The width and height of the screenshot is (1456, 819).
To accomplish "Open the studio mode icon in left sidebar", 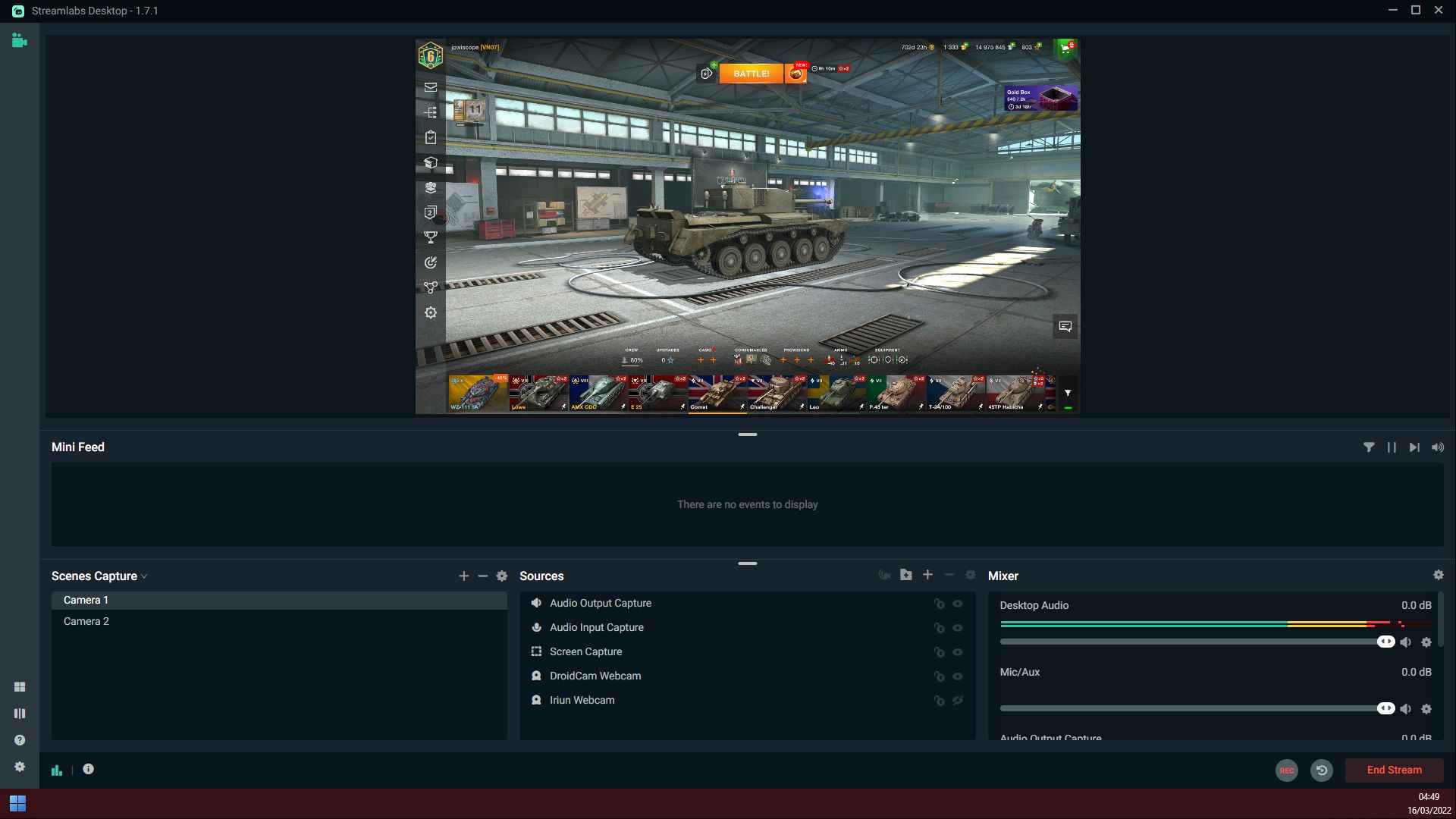I will pyautogui.click(x=20, y=714).
